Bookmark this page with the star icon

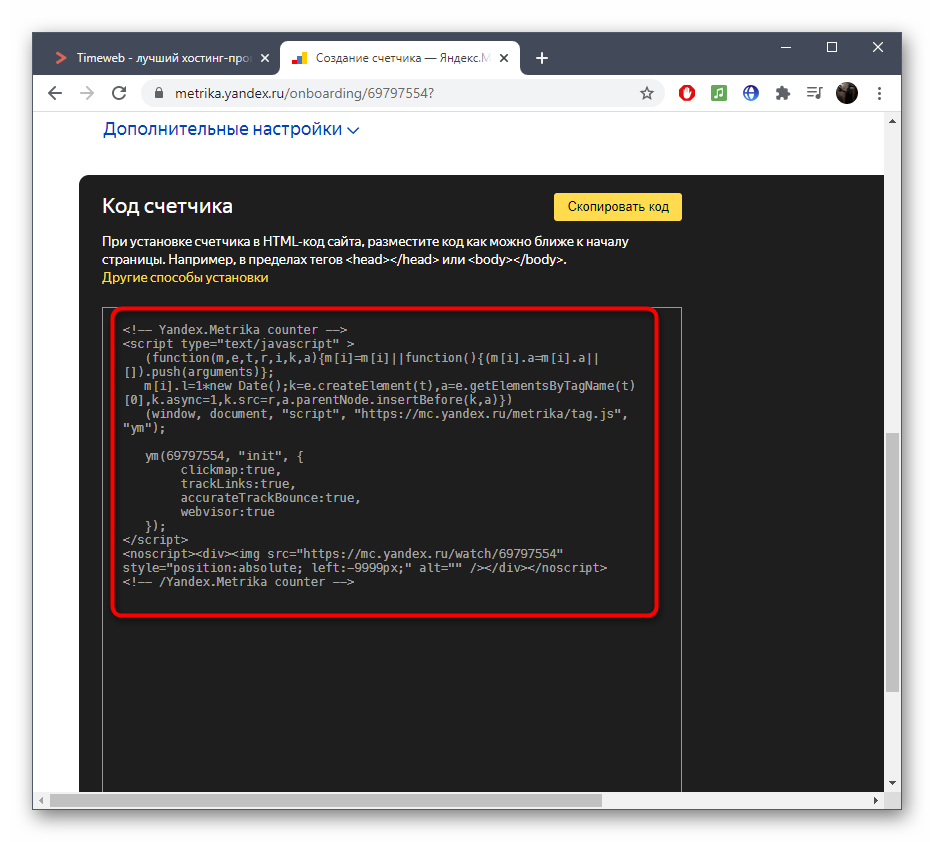[647, 93]
